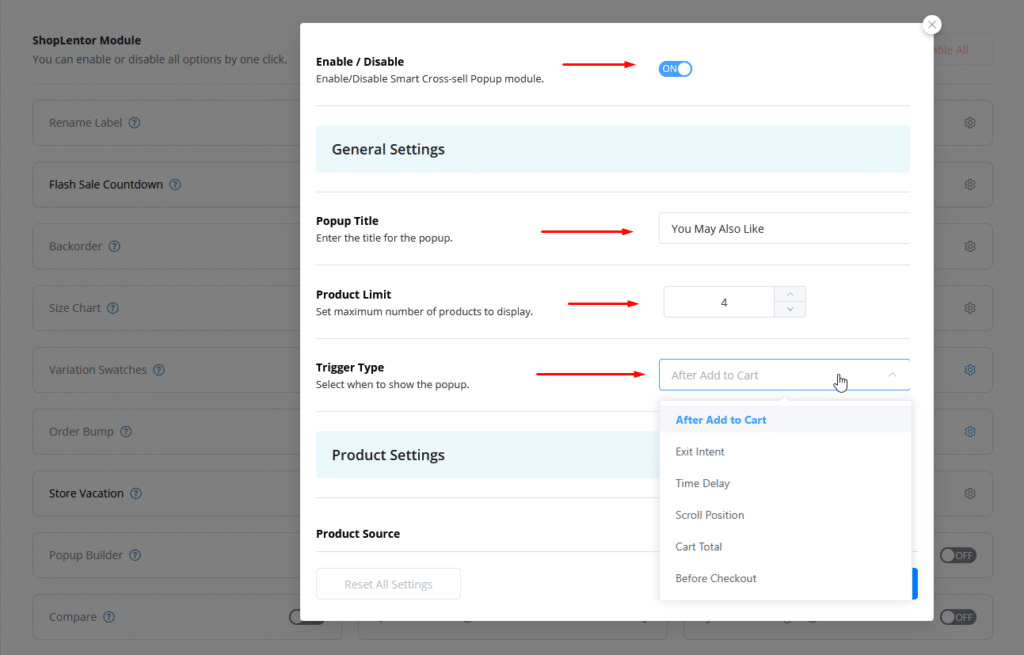Click help icon next to Backorder
1024x655 pixels.
pyautogui.click(x=114, y=246)
